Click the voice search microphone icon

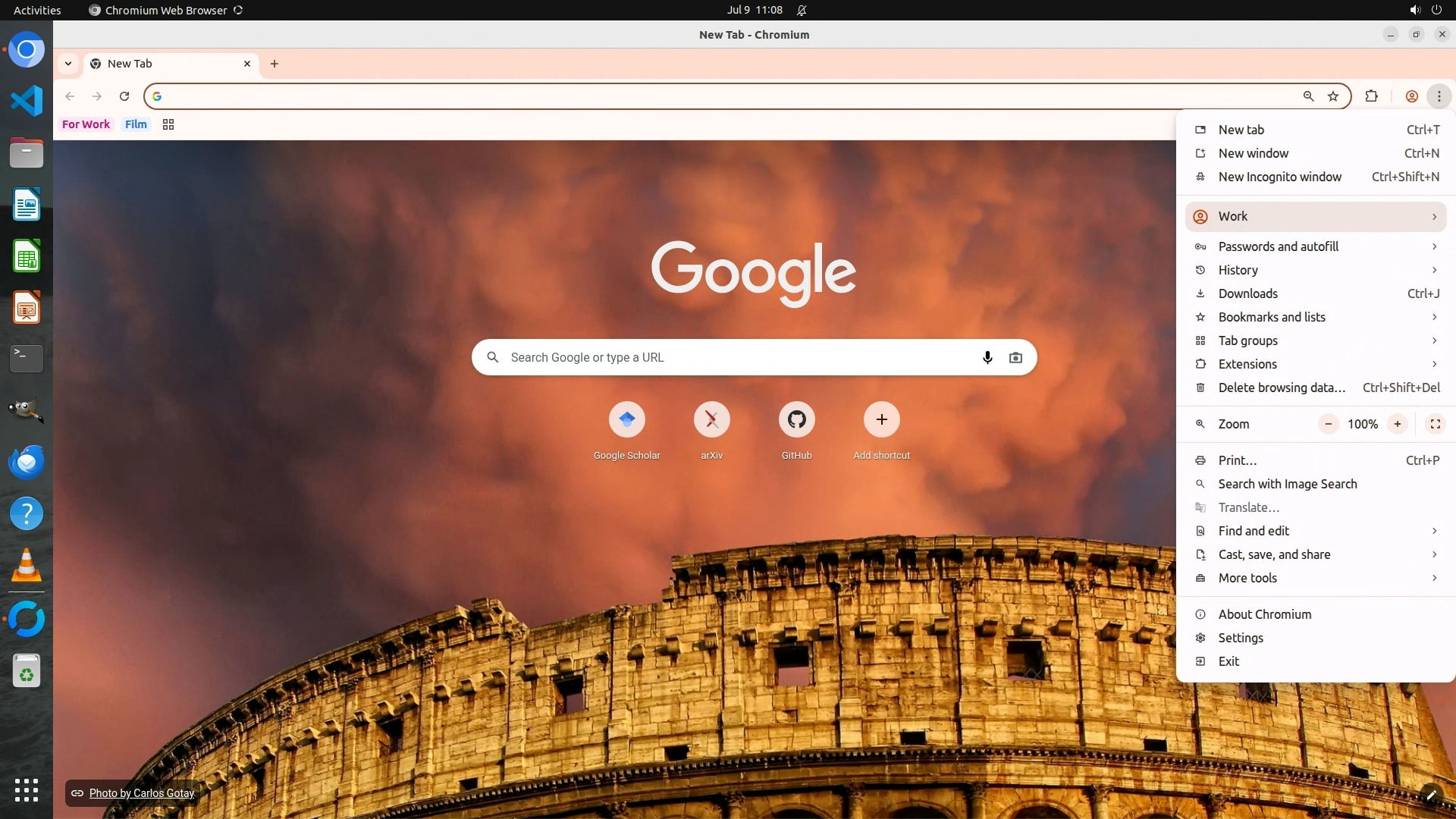click(987, 357)
